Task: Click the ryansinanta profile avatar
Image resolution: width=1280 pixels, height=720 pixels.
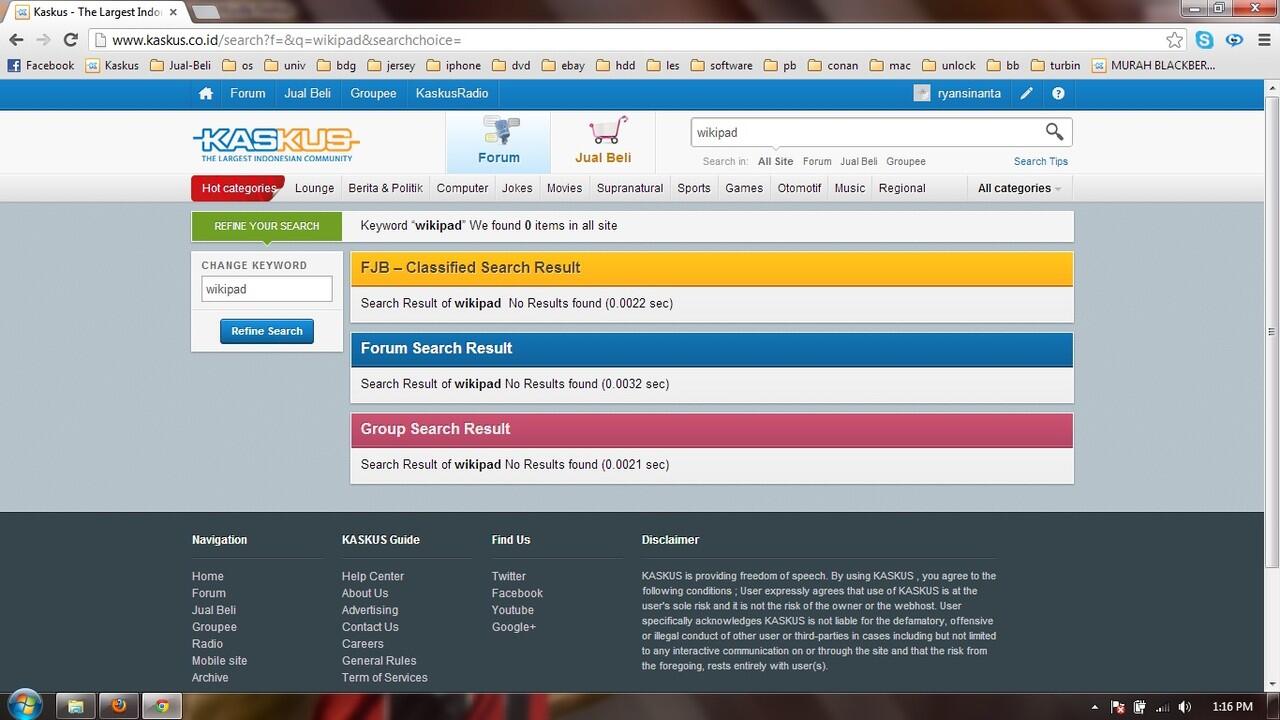Action: coord(922,93)
